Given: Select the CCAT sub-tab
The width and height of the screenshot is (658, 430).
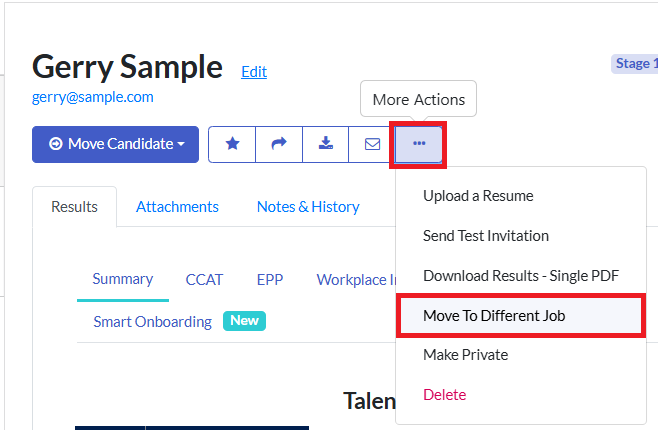Looking at the screenshot, I should coord(204,280).
